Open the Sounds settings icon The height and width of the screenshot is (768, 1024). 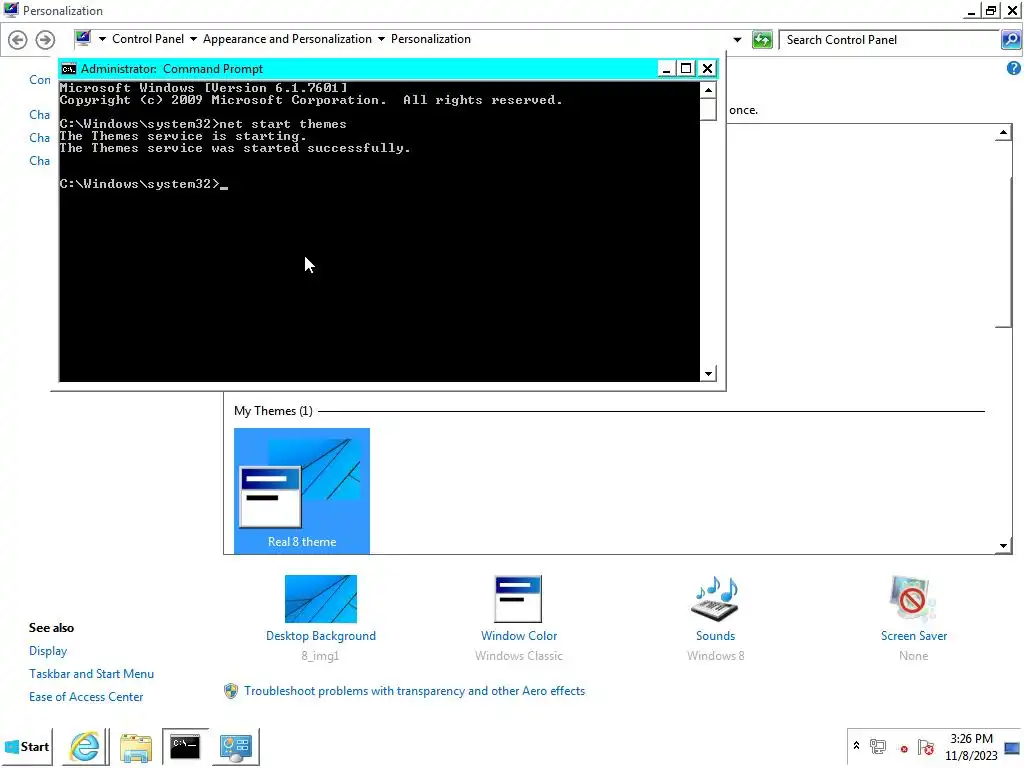(715, 599)
